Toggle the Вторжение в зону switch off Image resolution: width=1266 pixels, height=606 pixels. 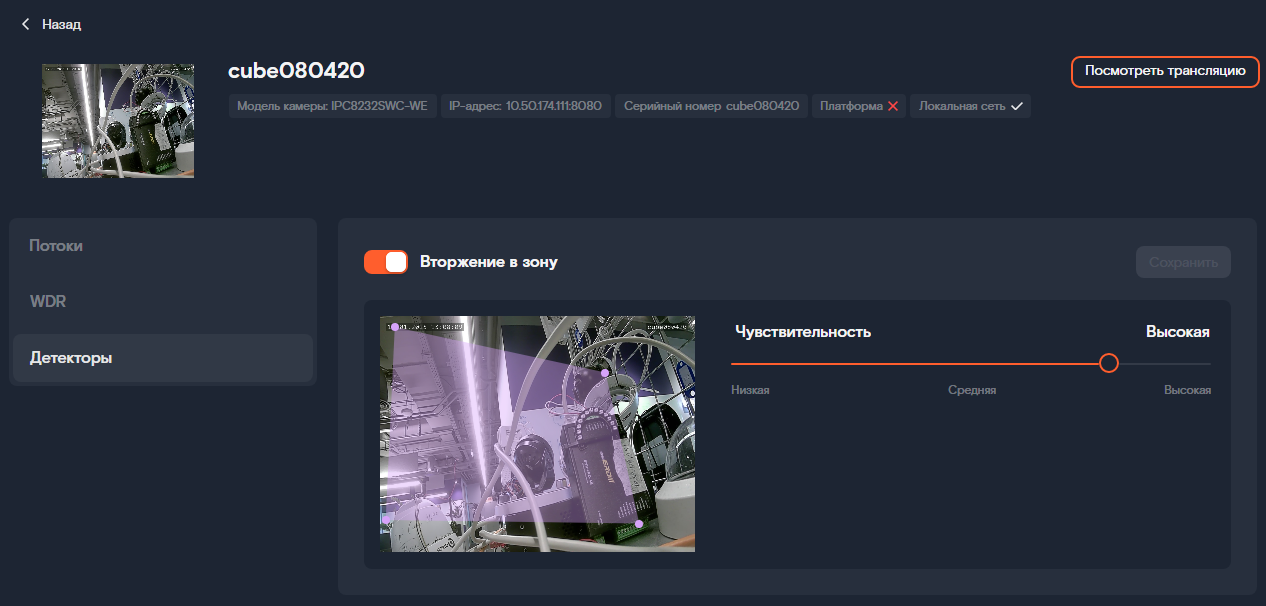point(386,262)
